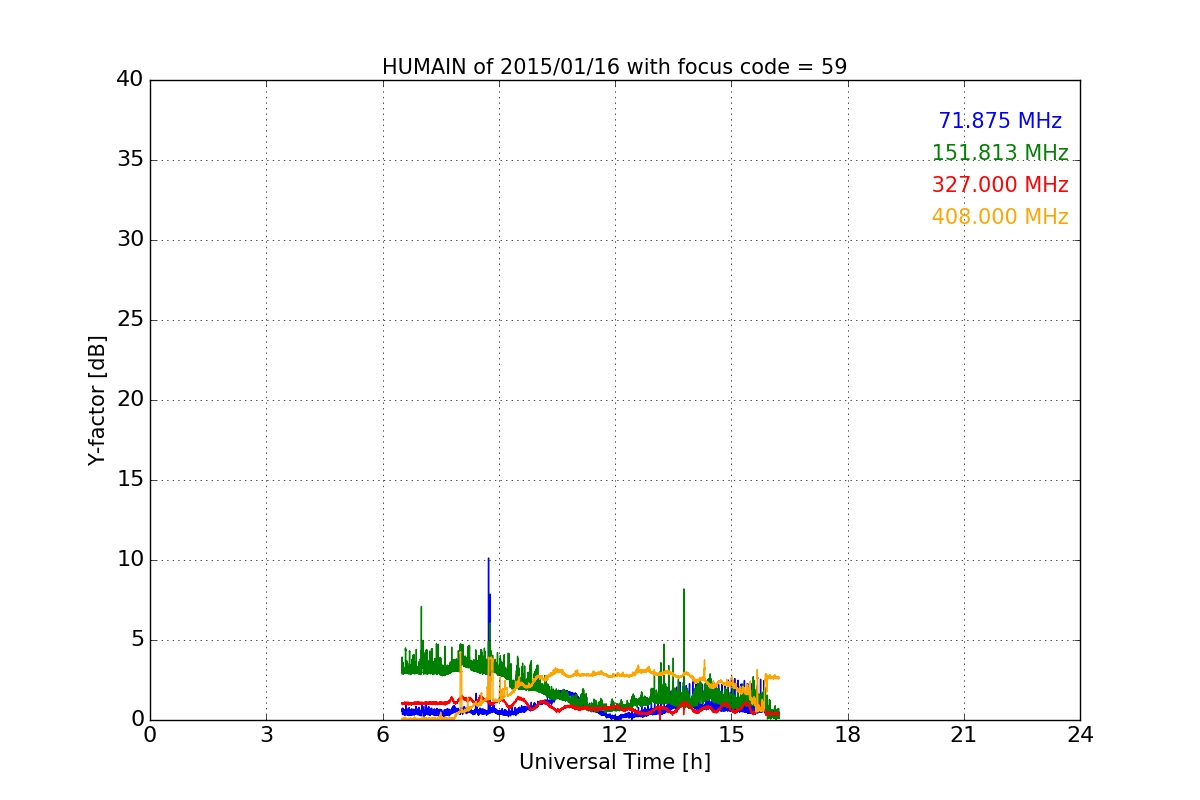The width and height of the screenshot is (1200, 800).
Task: Click x-axis tick label 24
Action: 1080,734
